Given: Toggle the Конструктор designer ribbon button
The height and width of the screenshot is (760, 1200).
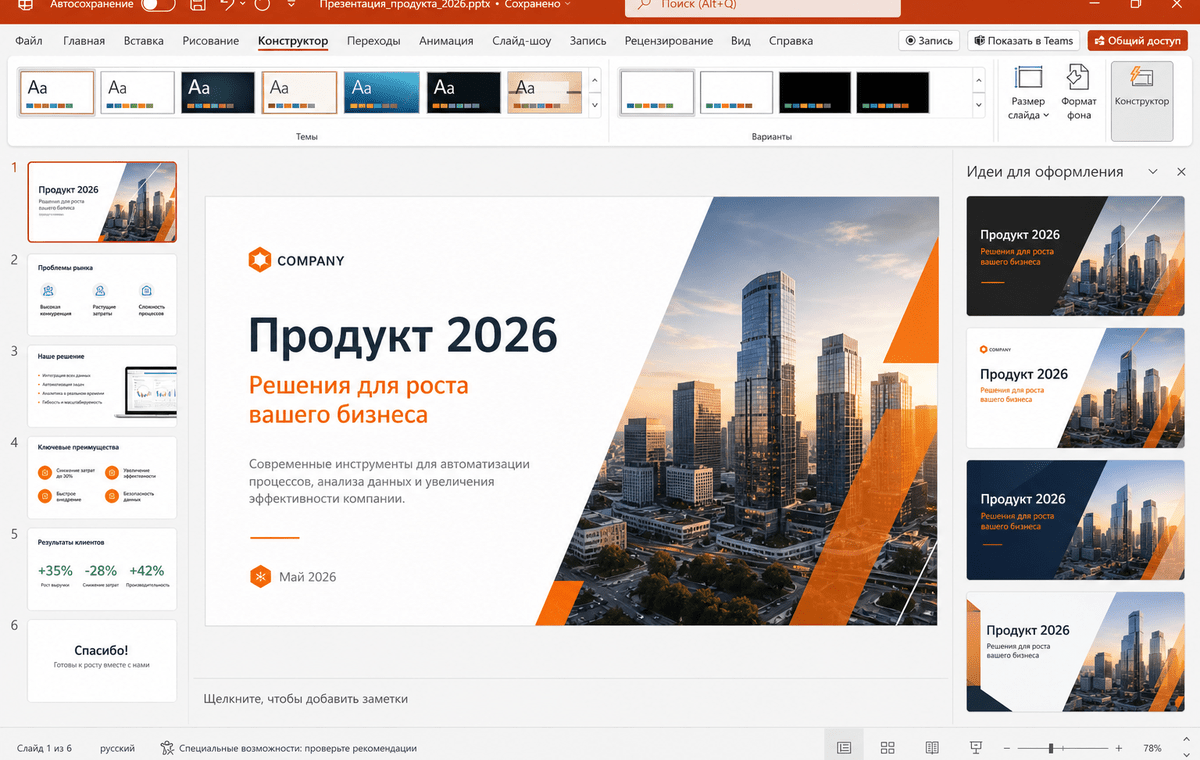Looking at the screenshot, I should tap(1141, 100).
